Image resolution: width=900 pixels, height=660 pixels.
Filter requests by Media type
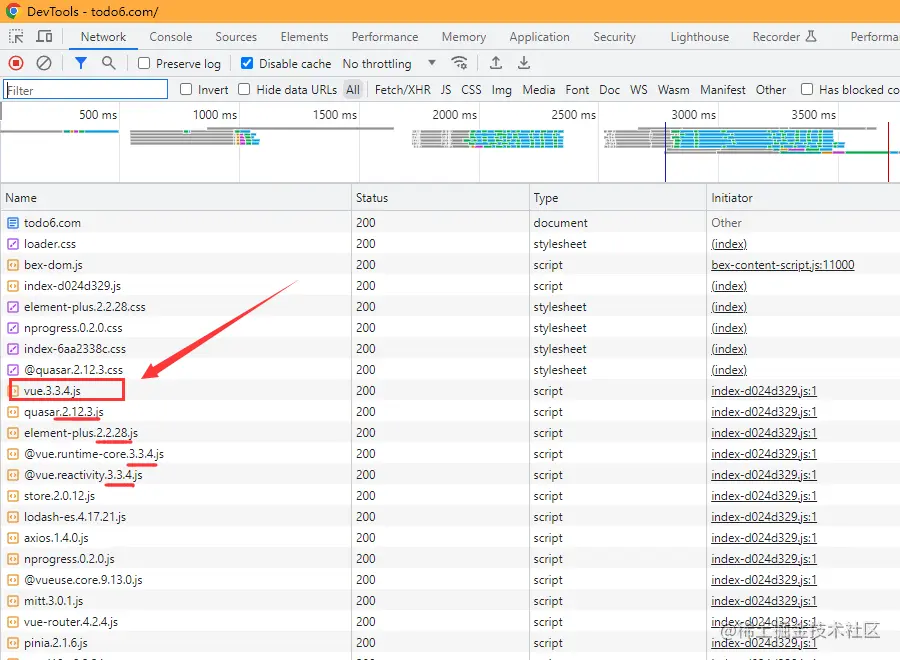[538, 90]
